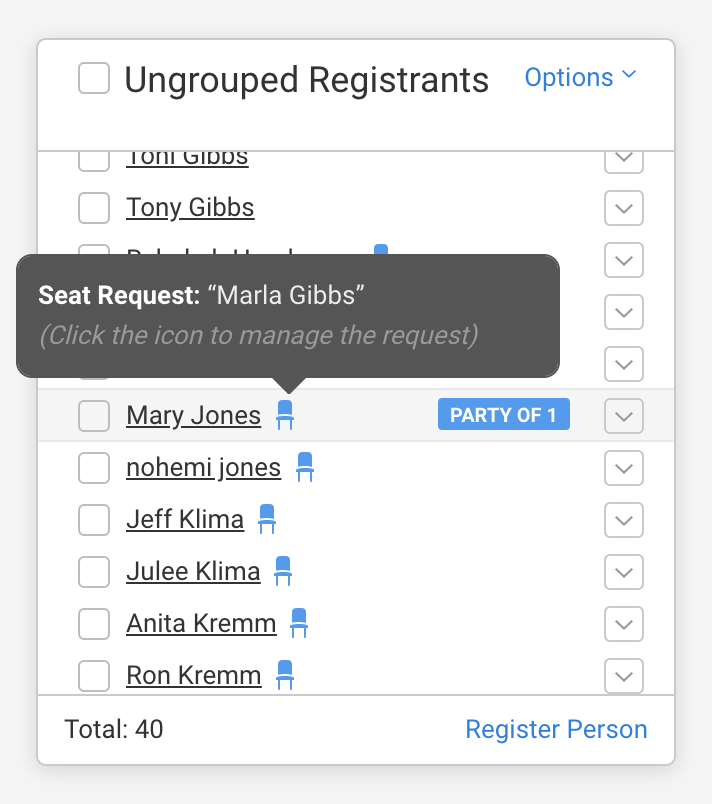Open Jeff Klima's seat request icon

click(266, 519)
